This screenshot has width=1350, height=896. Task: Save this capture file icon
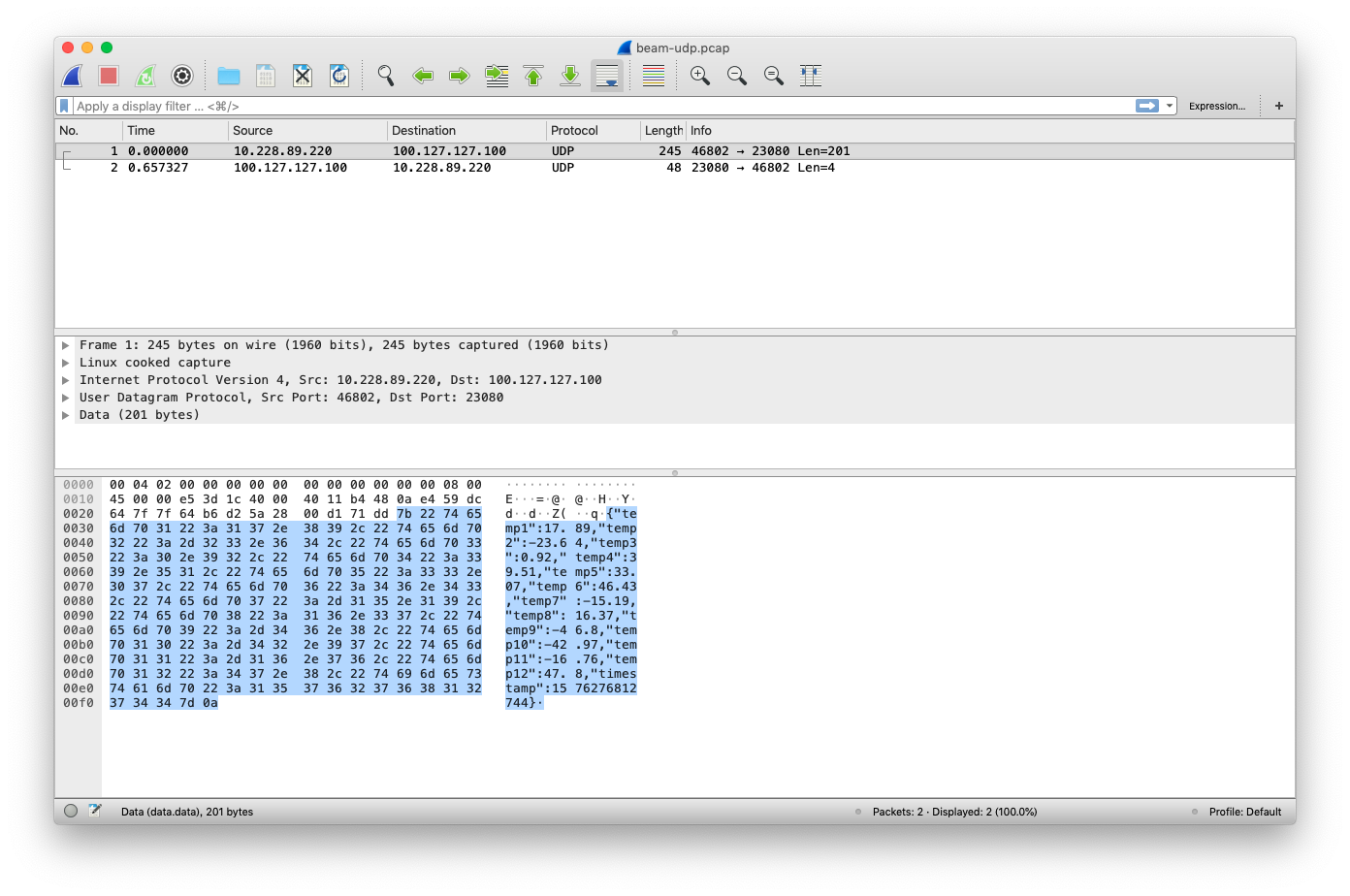pos(266,76)
